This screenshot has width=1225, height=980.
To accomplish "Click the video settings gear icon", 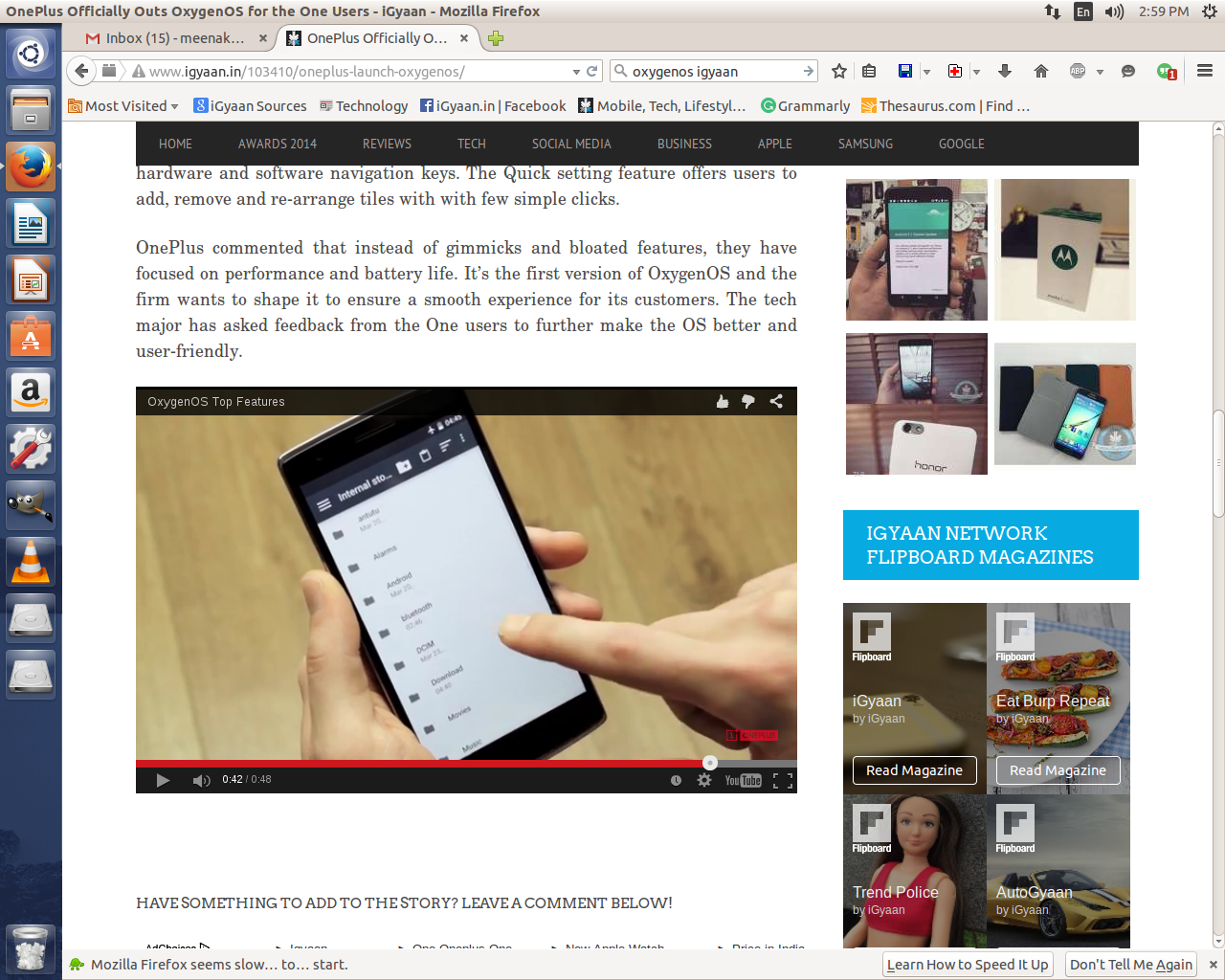I will tap(704, 780).
